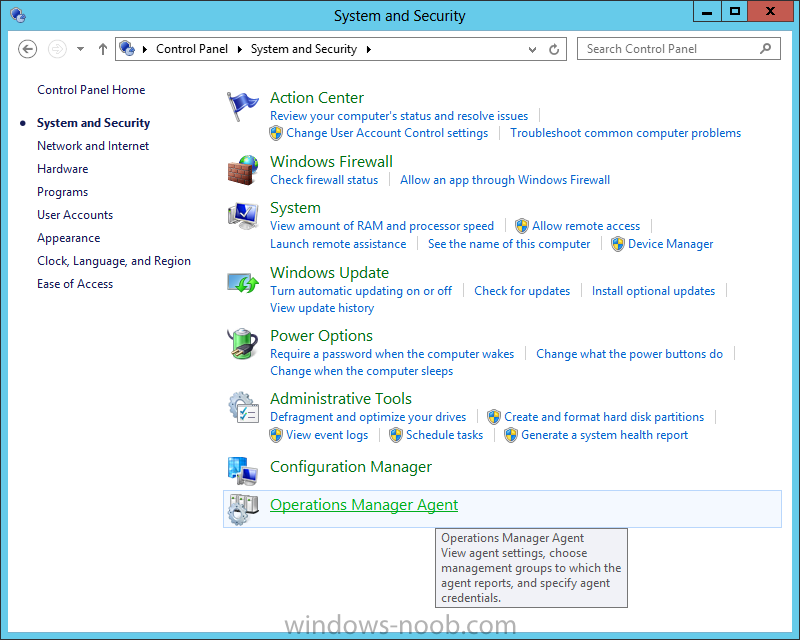Open the recent locations dropdown arrow
The image size is (800, 640).
point(81,49)
